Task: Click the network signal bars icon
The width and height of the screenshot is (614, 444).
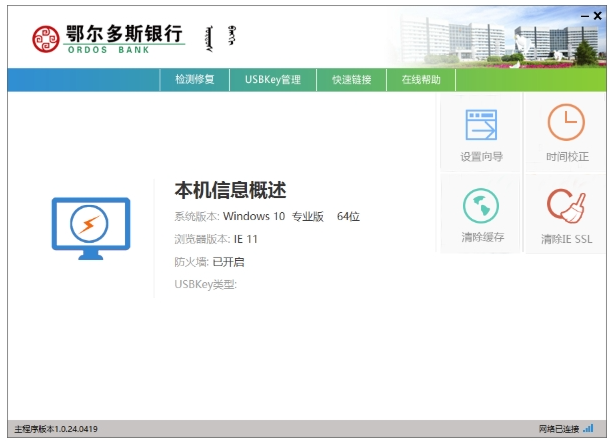Action: [x=588, y=428]
